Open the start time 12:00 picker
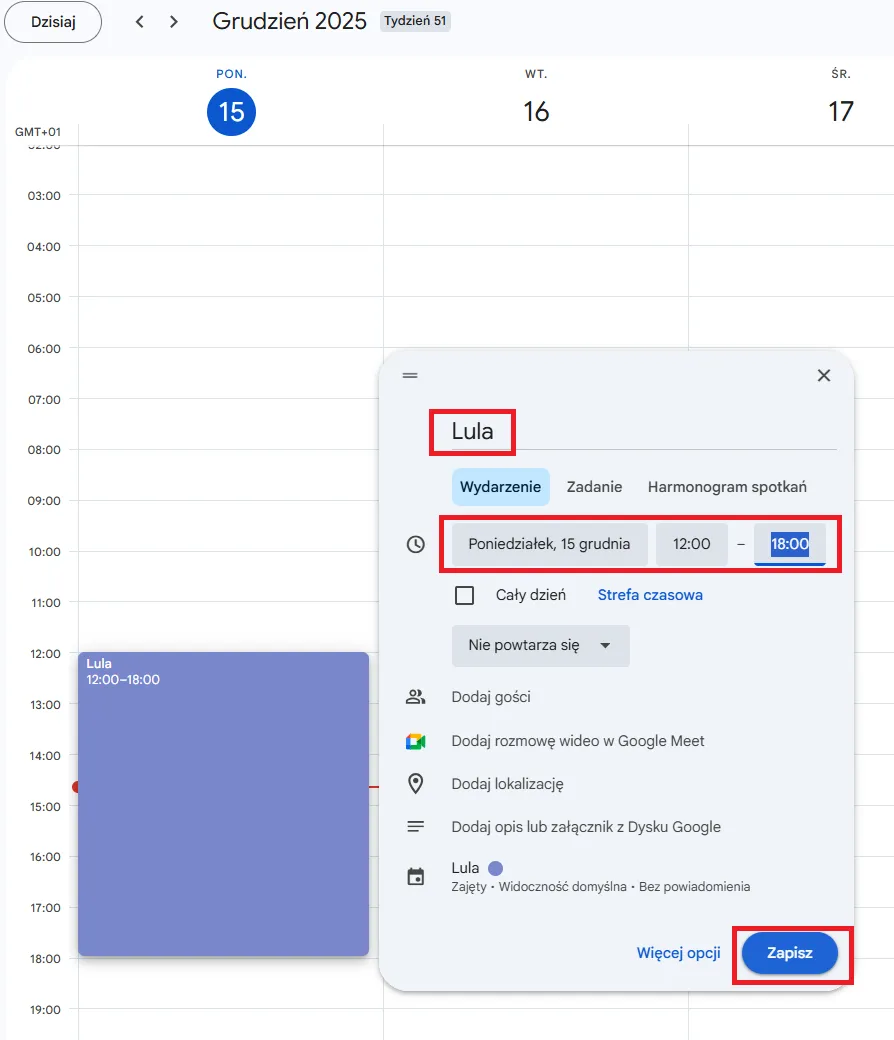This screenshot has height=1040, width=894. (x=691, y=544)
